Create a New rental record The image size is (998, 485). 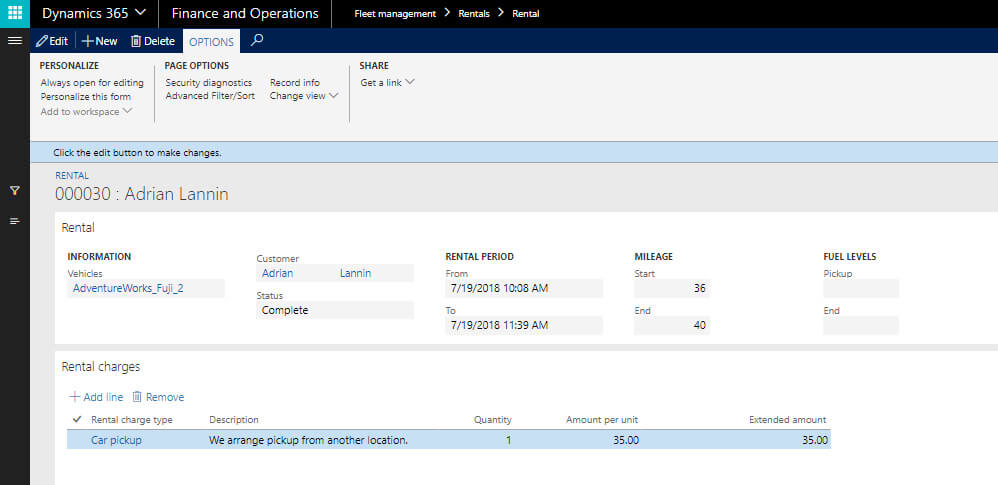click(99, 41)
